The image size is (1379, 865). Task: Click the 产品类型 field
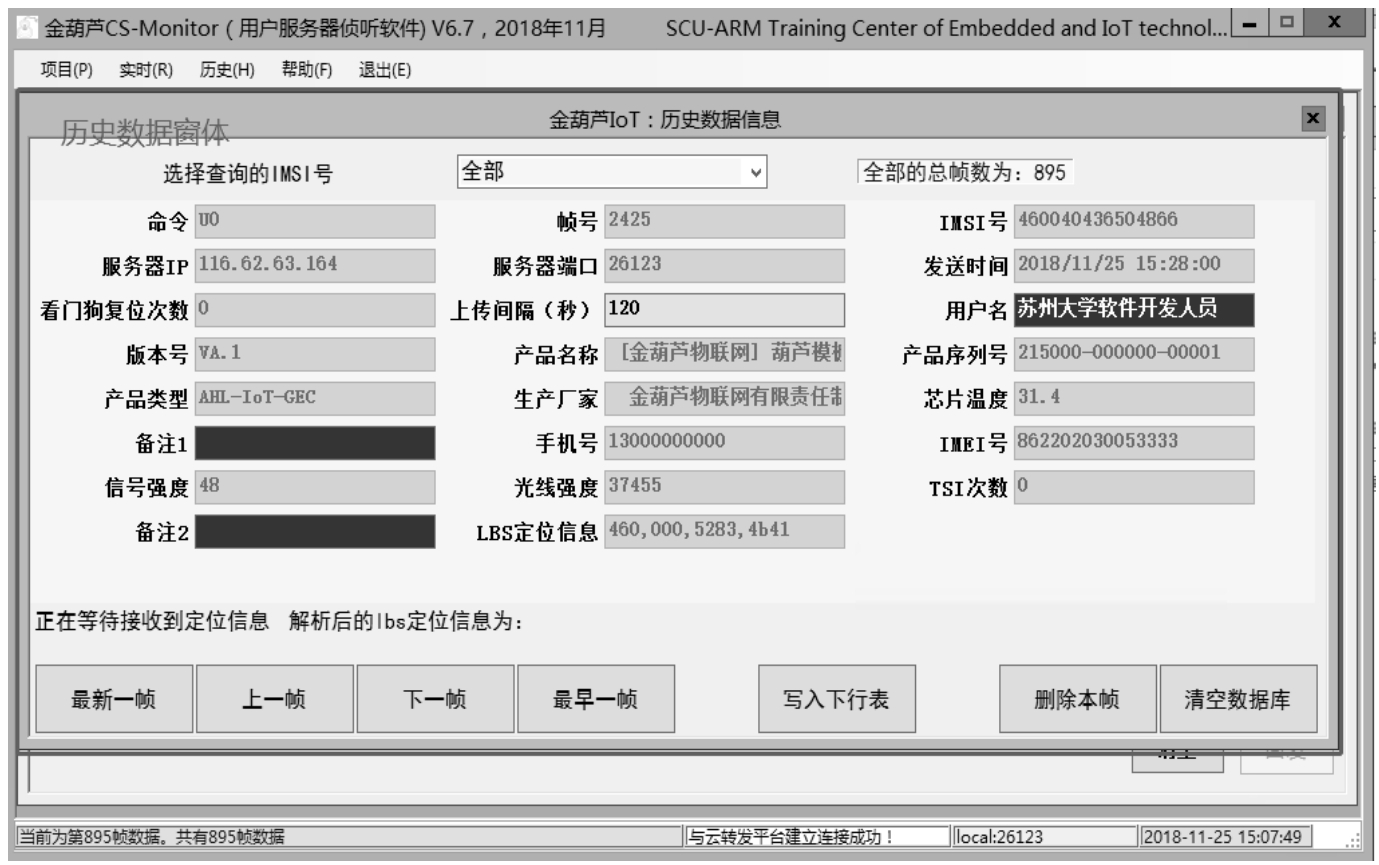coord(315,398)
